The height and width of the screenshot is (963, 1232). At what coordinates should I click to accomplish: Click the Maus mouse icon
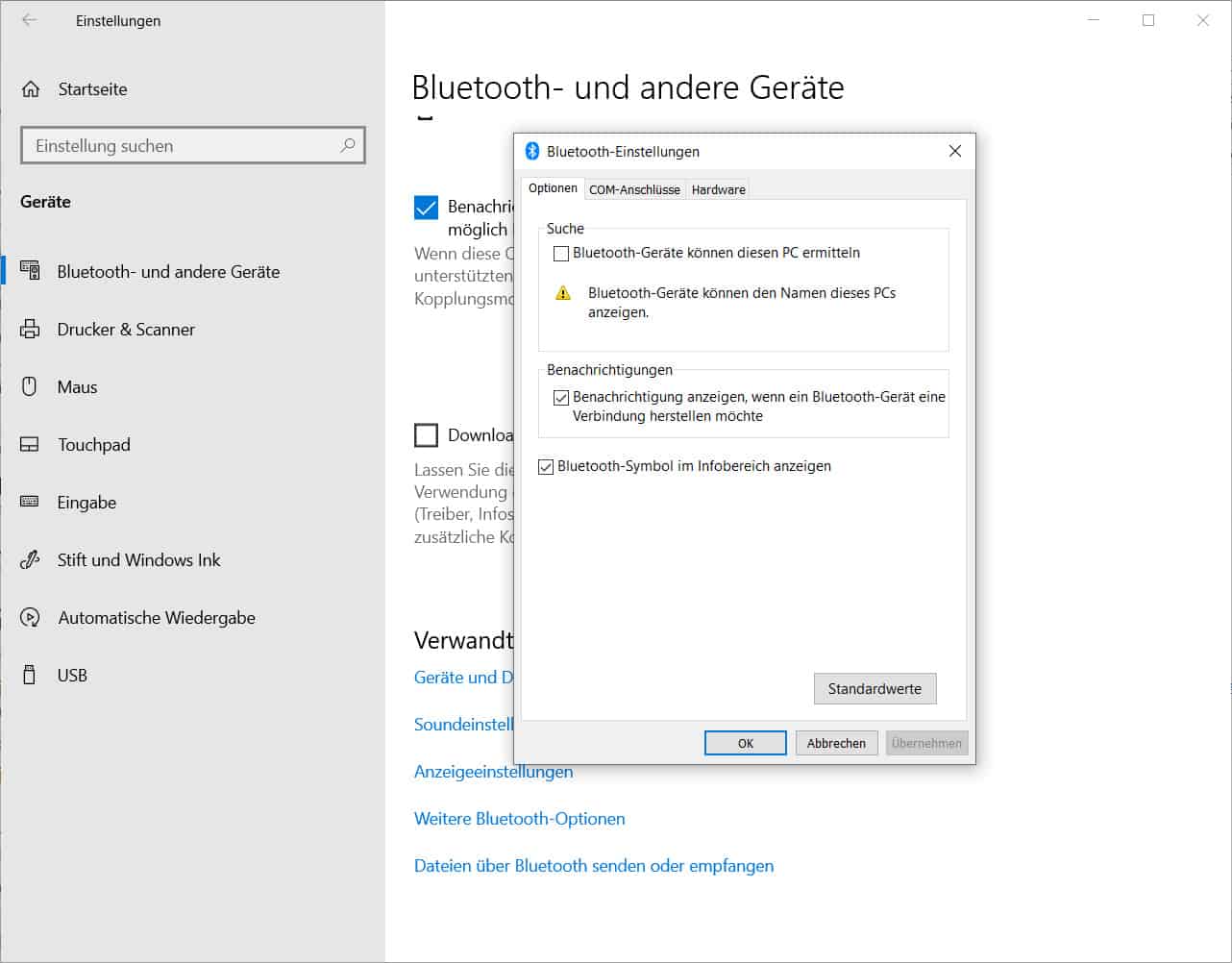(x=30, y=386)
